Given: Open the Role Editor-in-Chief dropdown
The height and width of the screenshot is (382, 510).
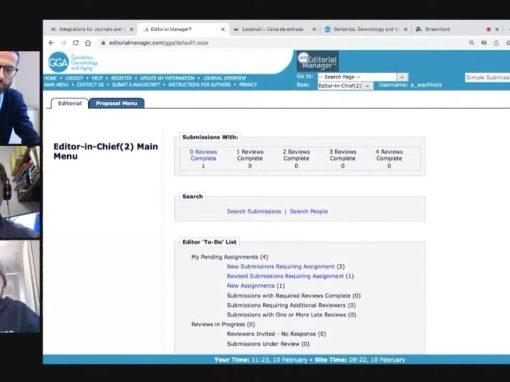Looking at the screenshot, I should tap(345, 86).
